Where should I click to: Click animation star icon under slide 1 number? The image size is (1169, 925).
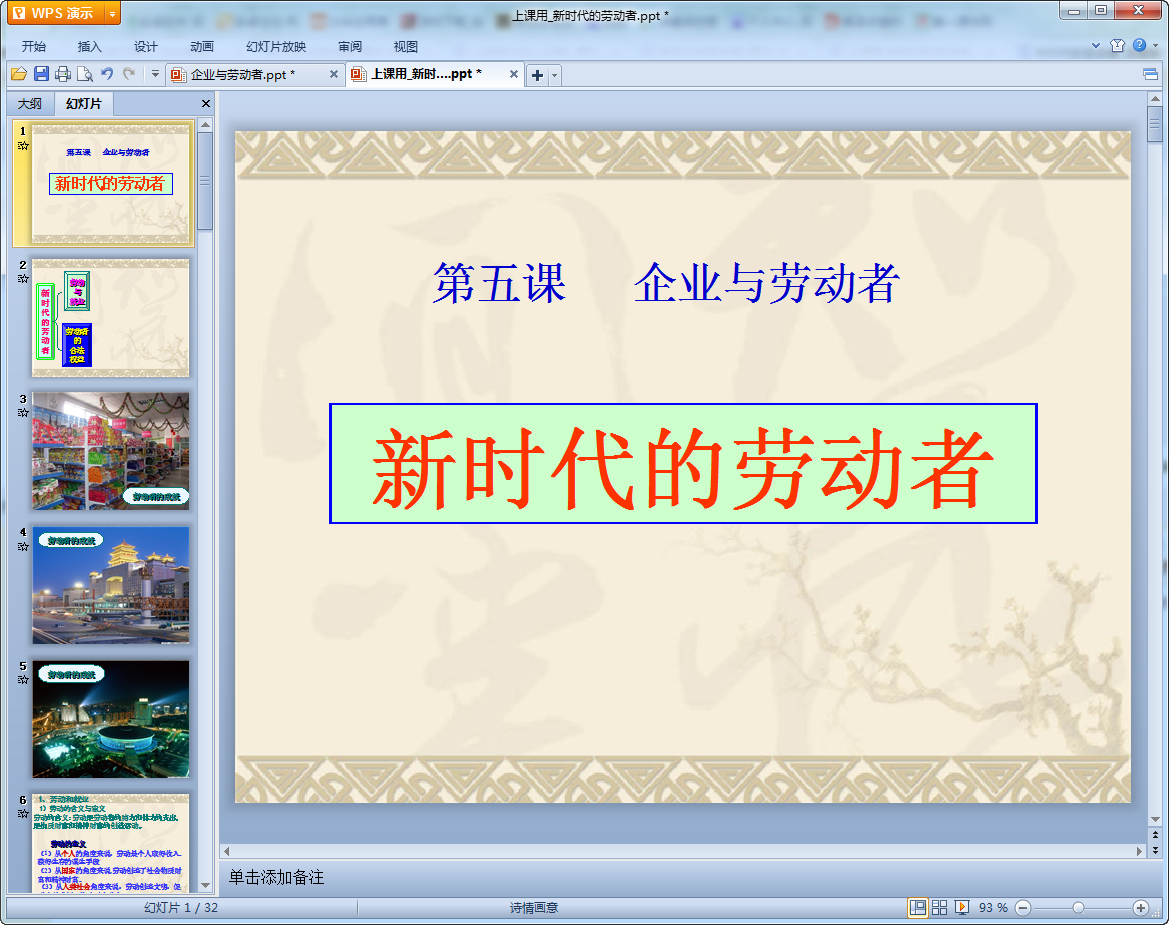[x=23, y=145]
